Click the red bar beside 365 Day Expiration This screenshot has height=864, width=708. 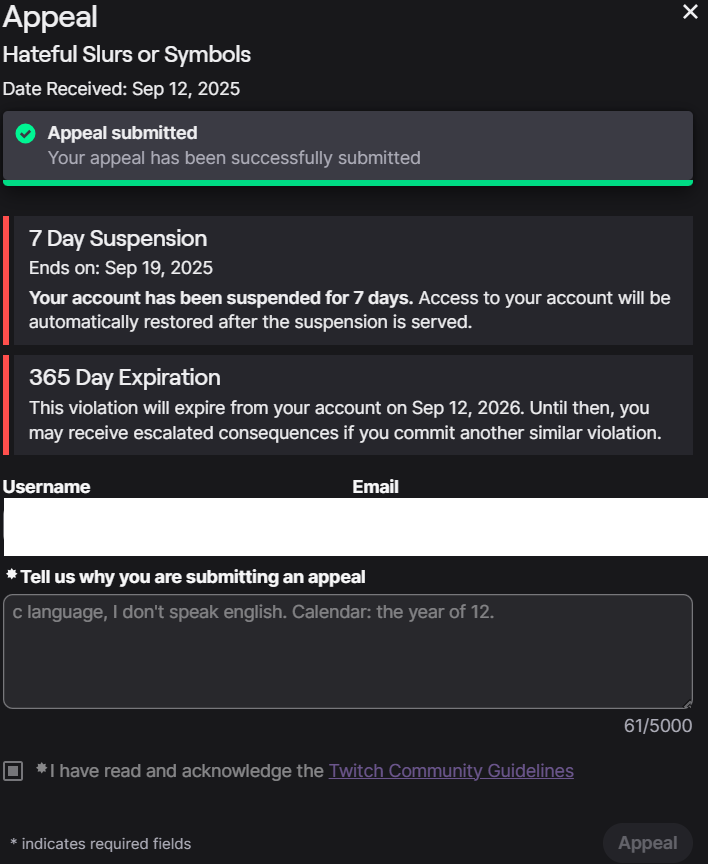click(6, 405)
